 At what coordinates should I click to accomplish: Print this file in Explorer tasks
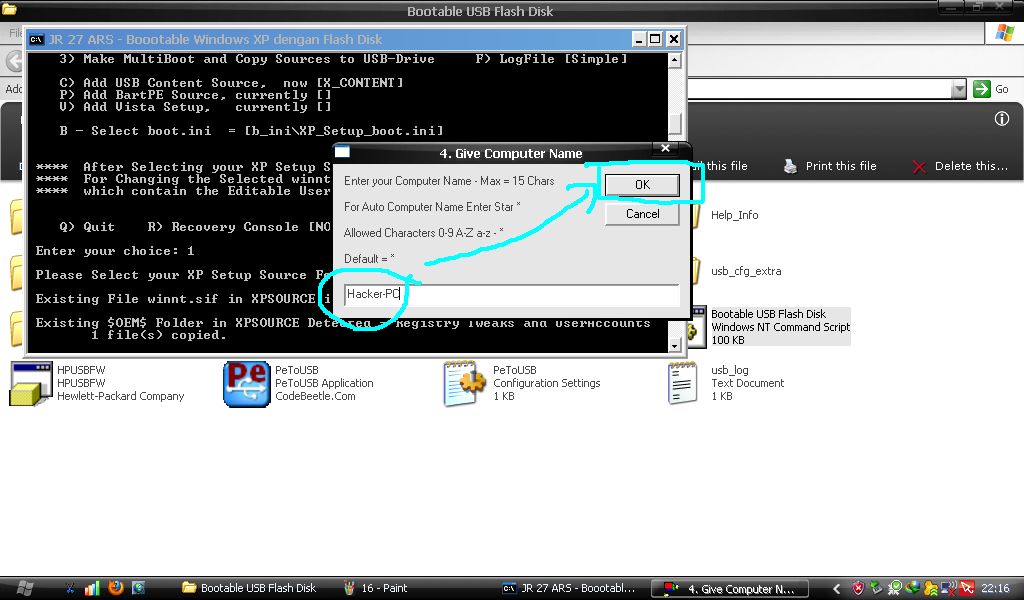(x=830, y=166)
